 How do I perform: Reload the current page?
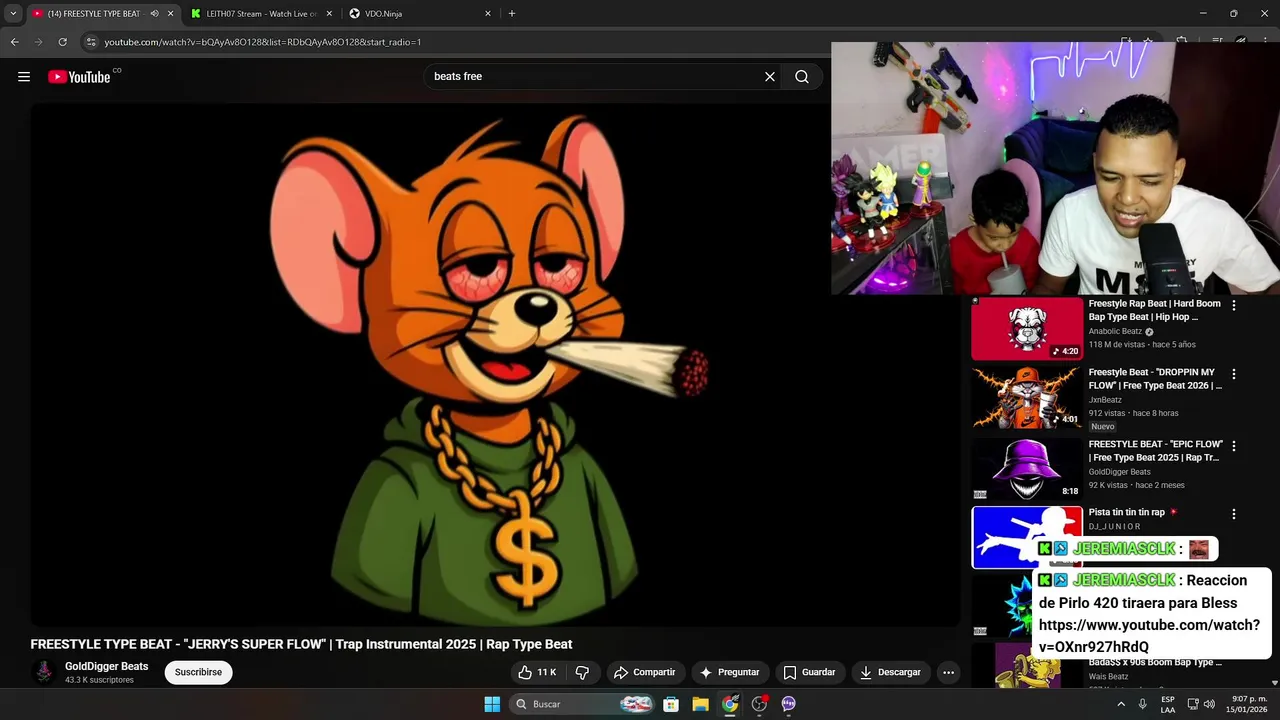[x=62, y=42]
